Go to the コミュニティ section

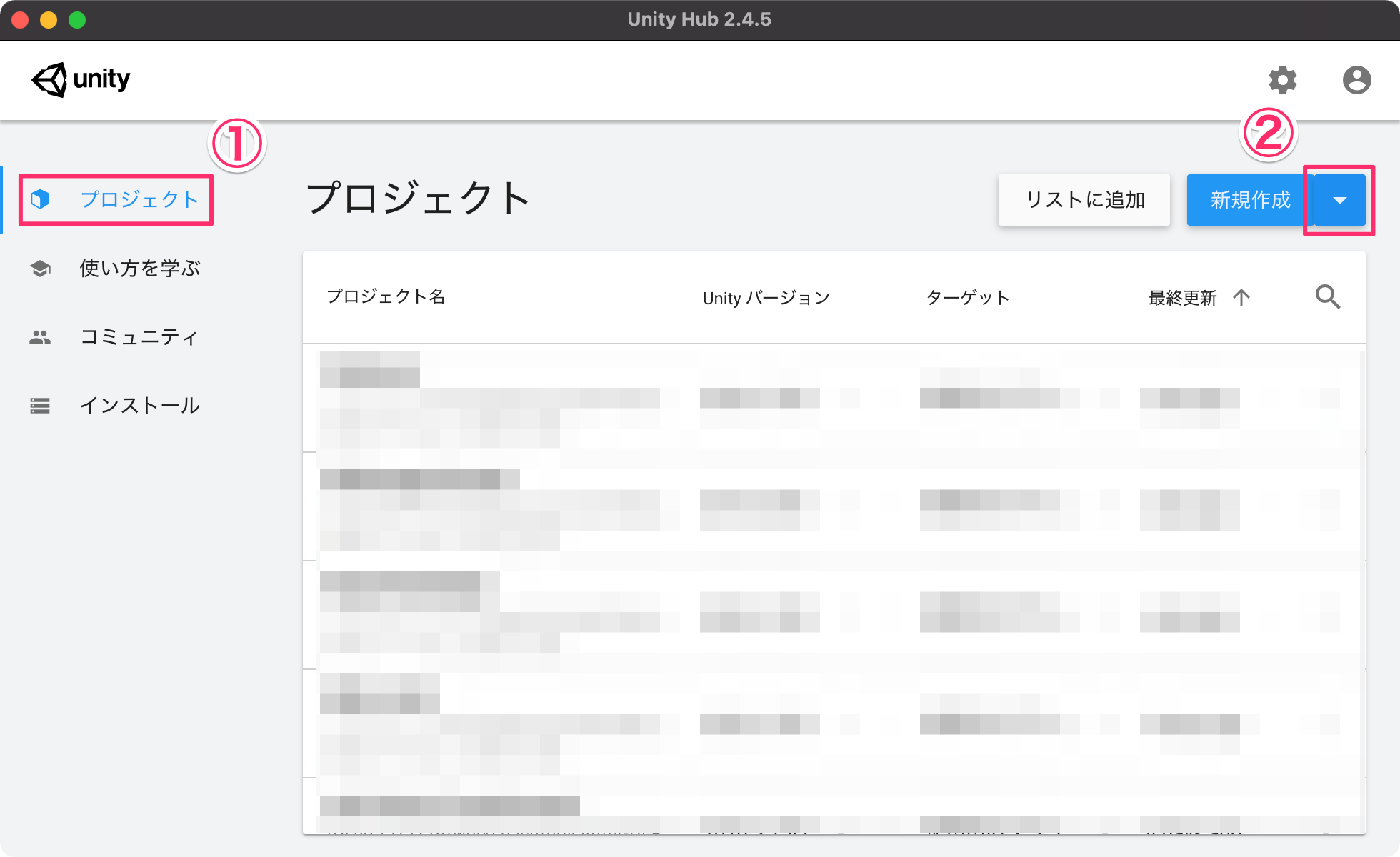point(139,337)
